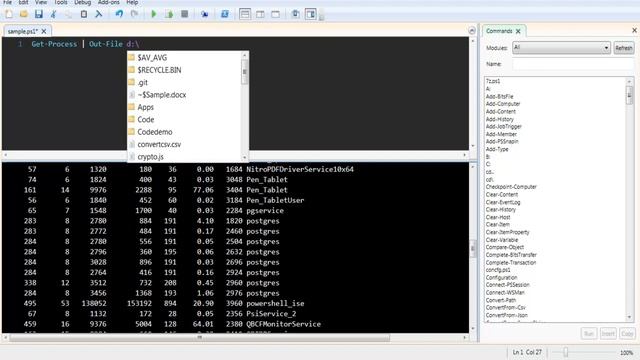The height and width of the screenshot is (360, 640).
Task: Select Add-Member in the commands list
Action: click(501, 134)
